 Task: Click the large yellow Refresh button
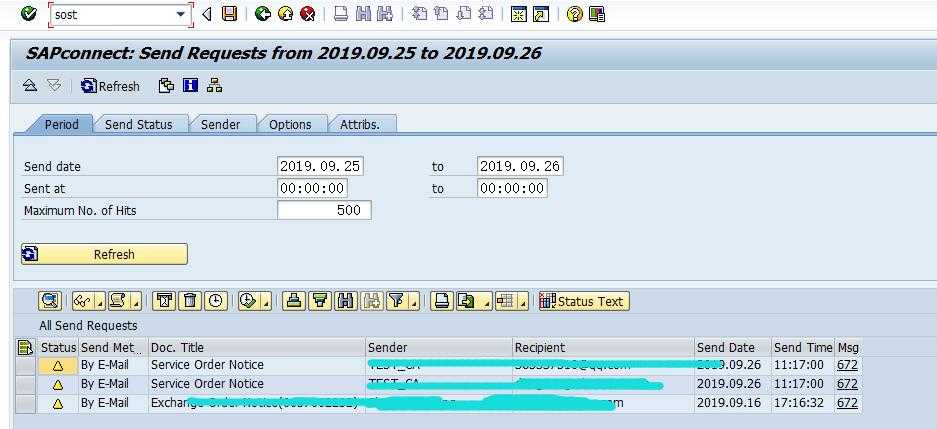pyautogui.click(x=105, y=254)
